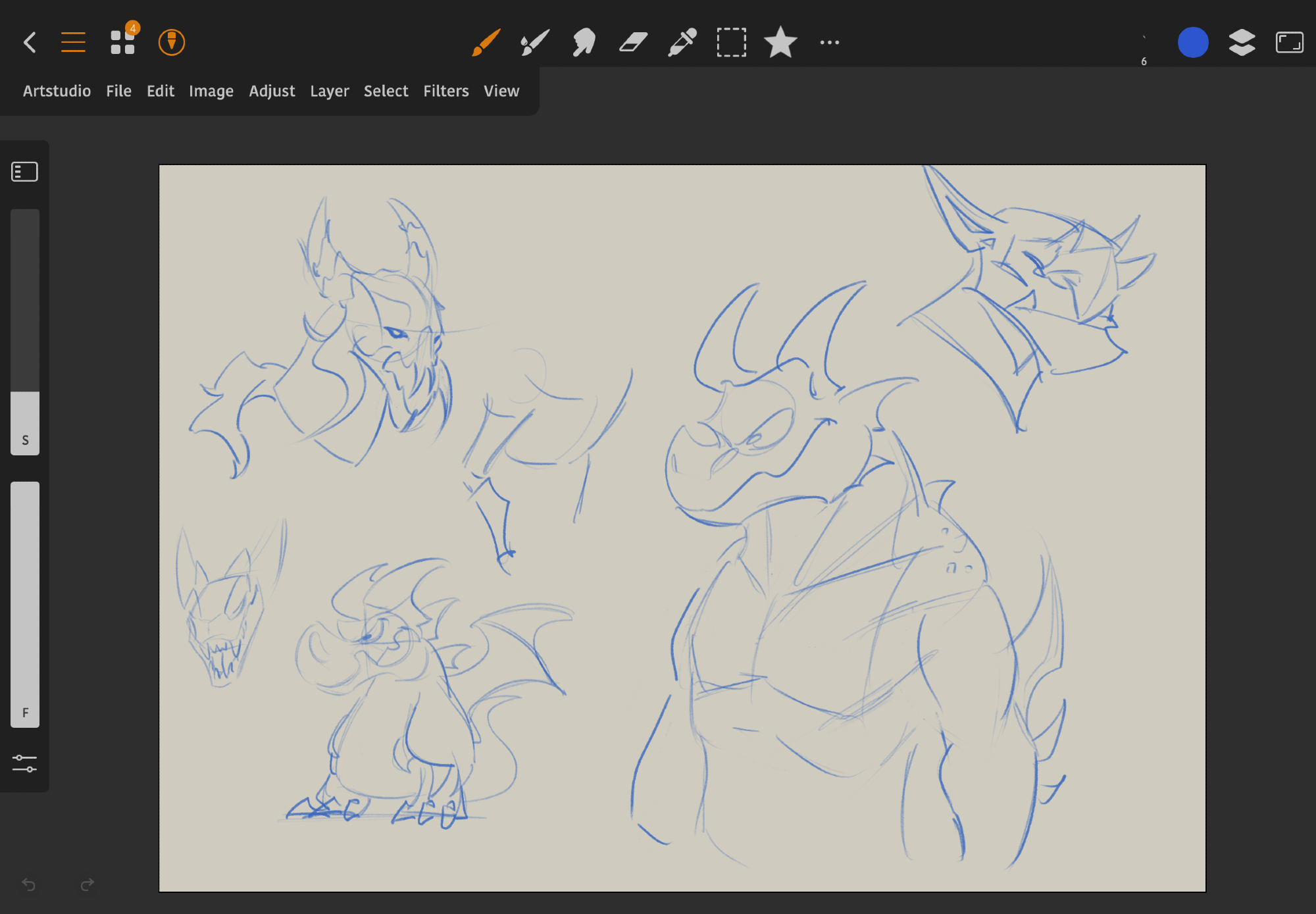Open the star Favorites tool

point(780,43)
